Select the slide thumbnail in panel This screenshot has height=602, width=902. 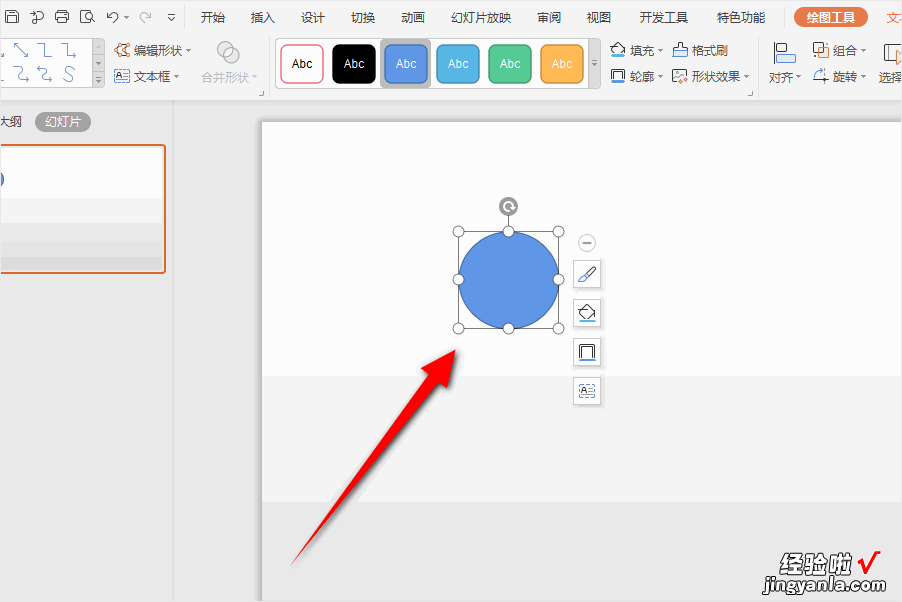click(x=82, y=209)
